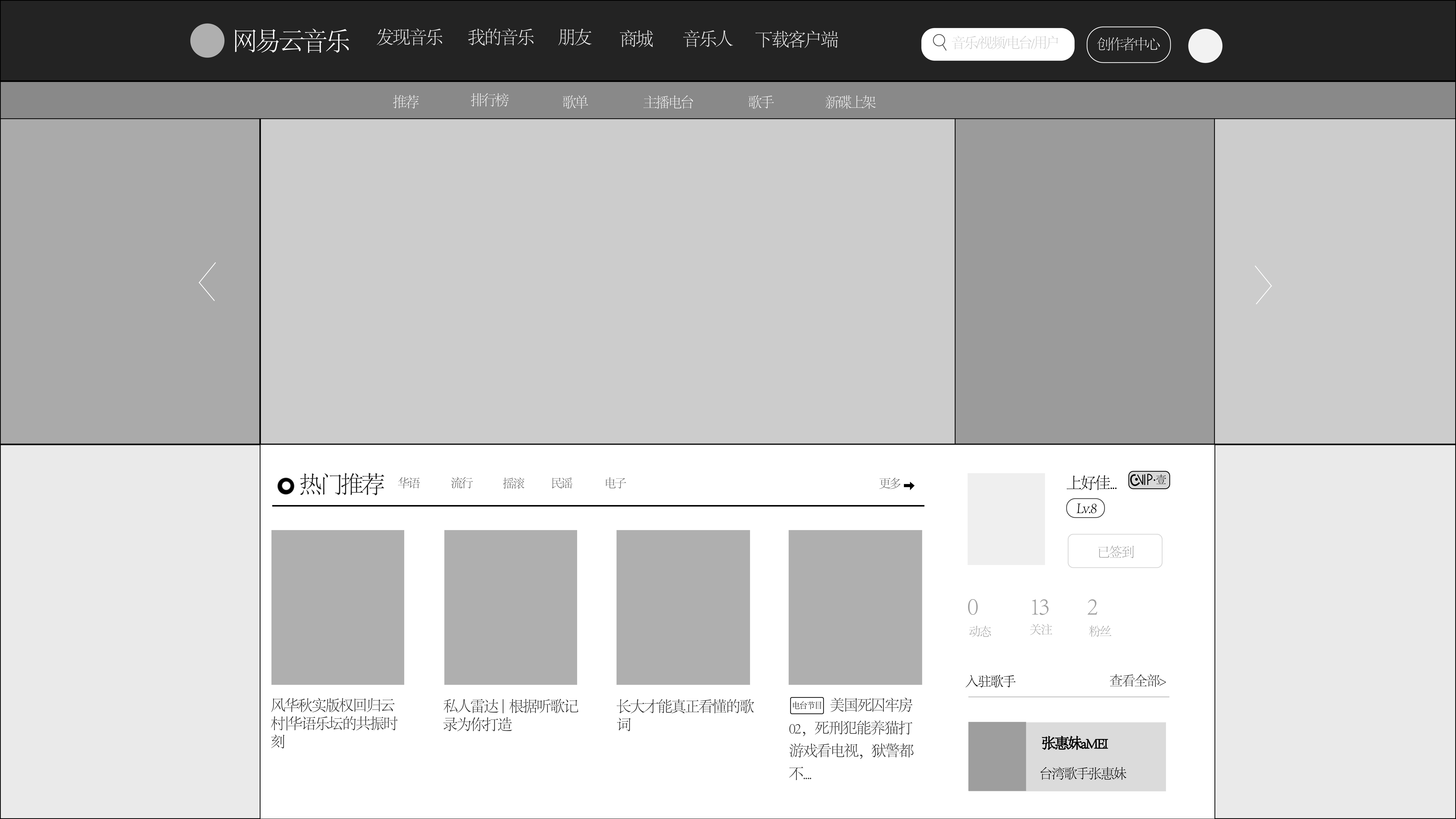Open the center banner image

pos(608,282)
